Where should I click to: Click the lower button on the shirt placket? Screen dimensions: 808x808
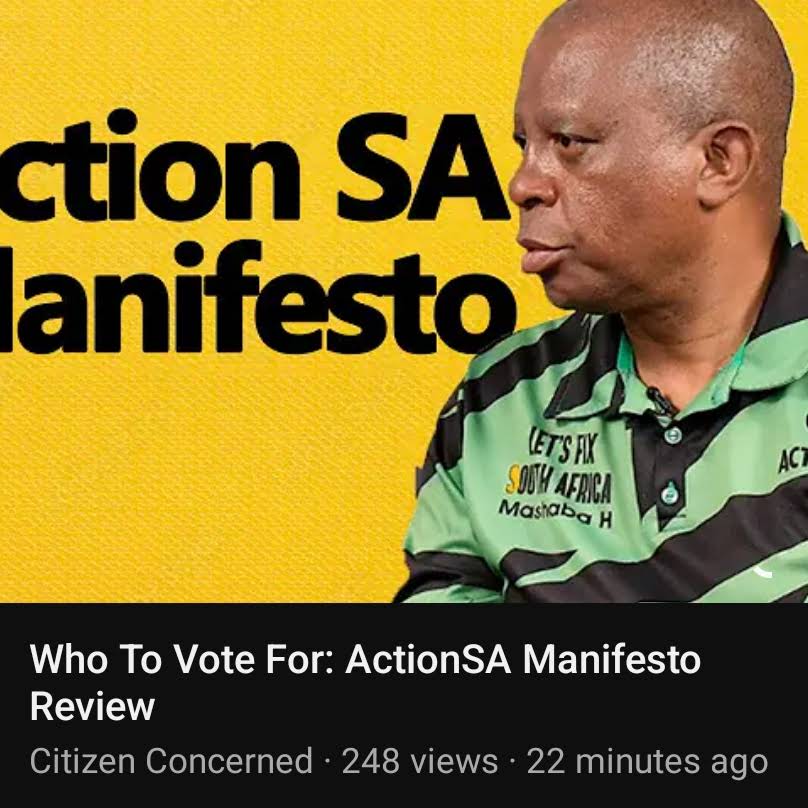click(670, 493)
